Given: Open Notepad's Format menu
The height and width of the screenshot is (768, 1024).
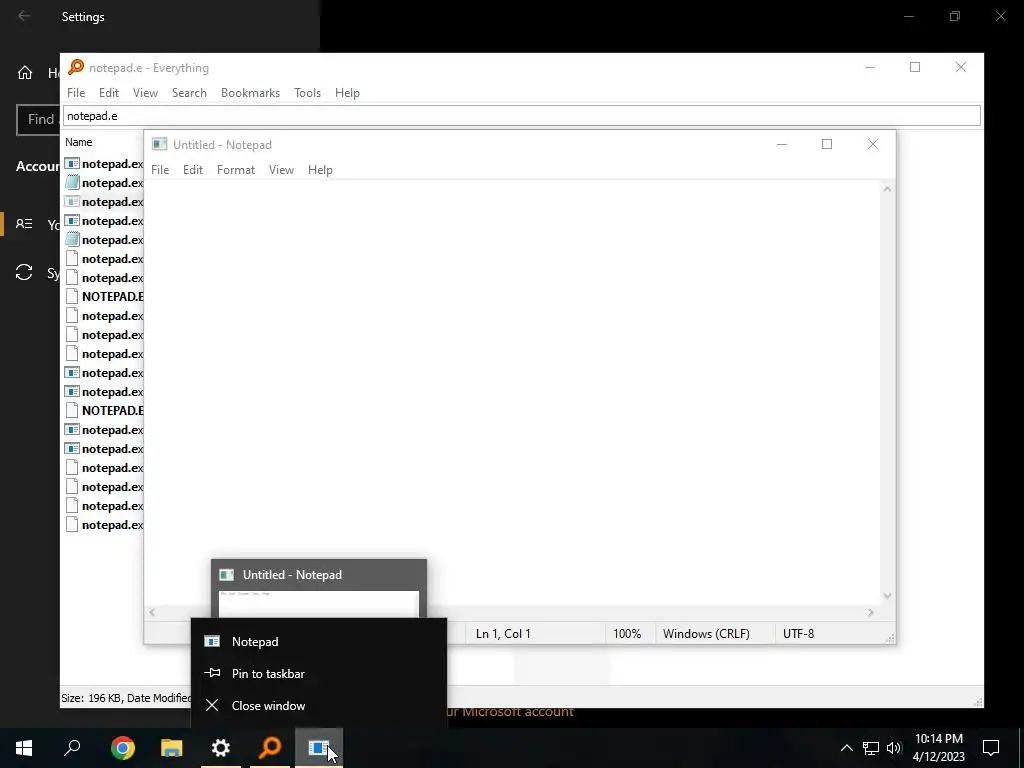Looking at the screenshot, I should pyautogui.click(x=236, y=170).
